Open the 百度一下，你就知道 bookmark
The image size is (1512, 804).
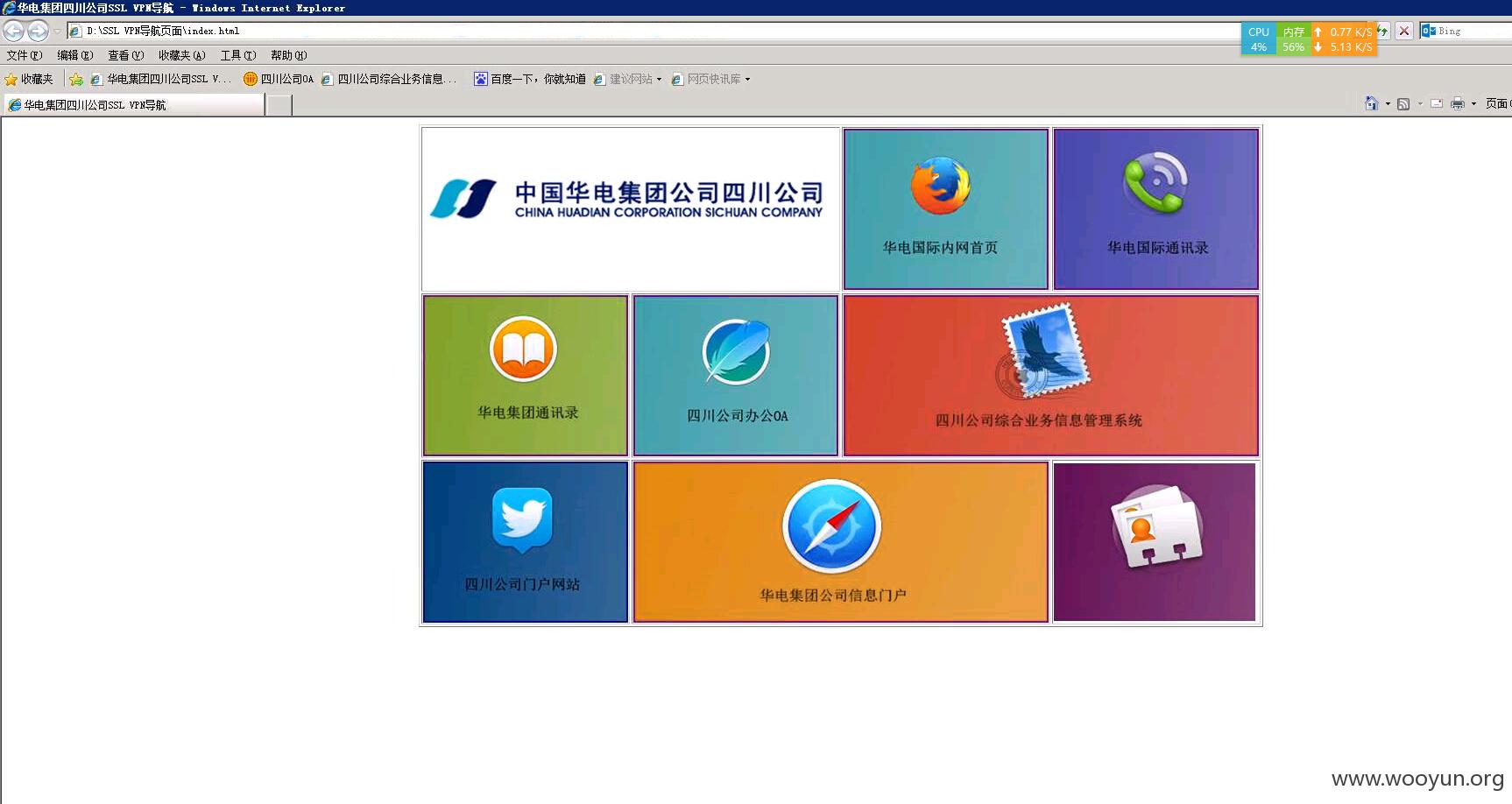click(x=530, y=79)
